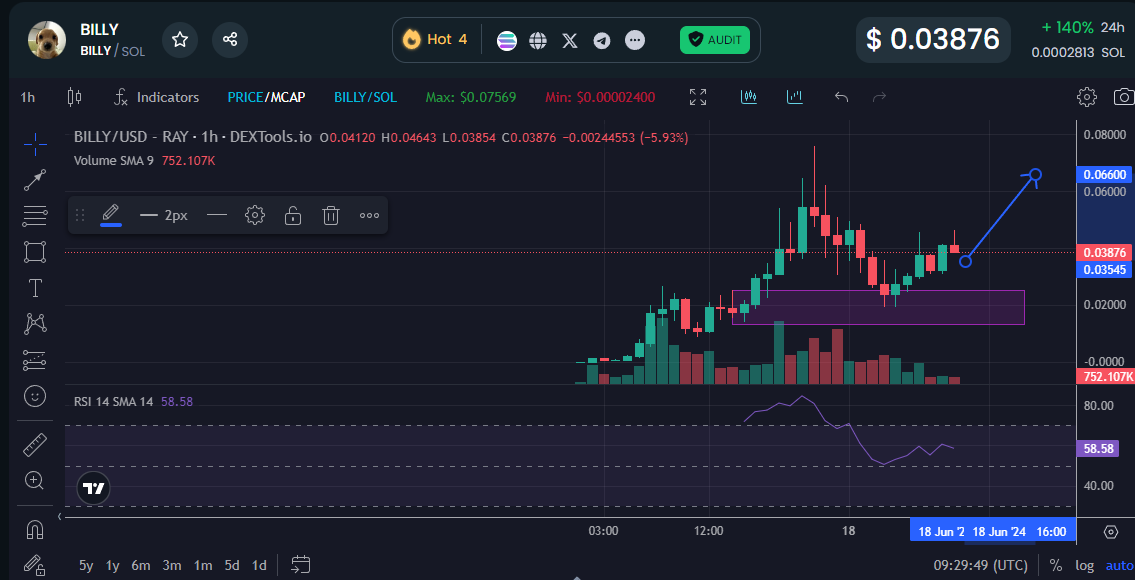Lock the selected drawing
This screenshot has width=1135, height=580.
click(x=292, y=215)
